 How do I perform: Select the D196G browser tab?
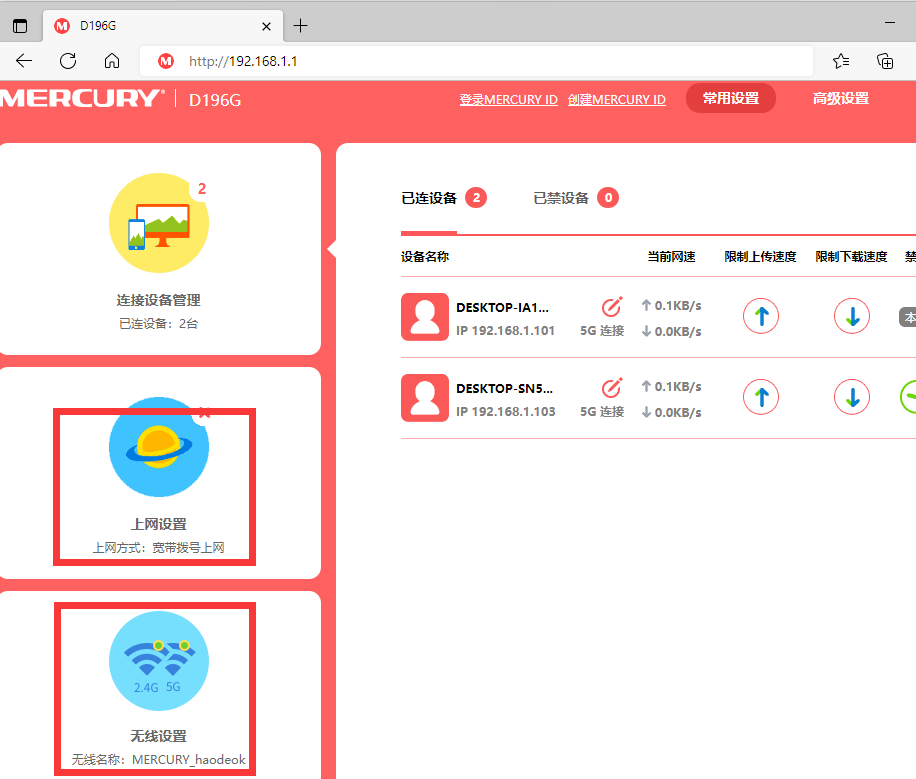pos(163,26)
